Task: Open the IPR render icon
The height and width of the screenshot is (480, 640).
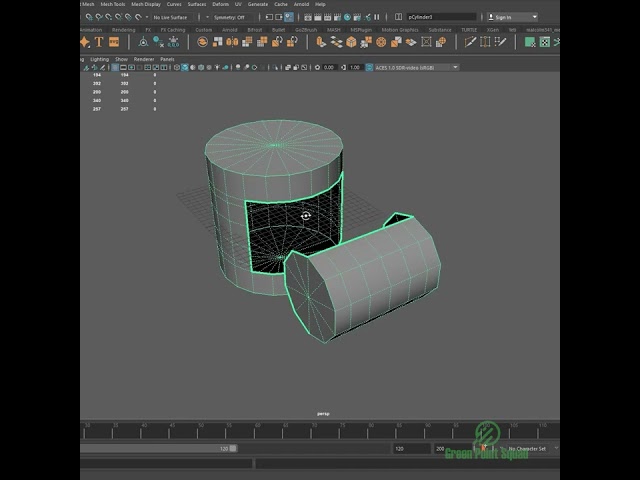Action: coord(328,17)
